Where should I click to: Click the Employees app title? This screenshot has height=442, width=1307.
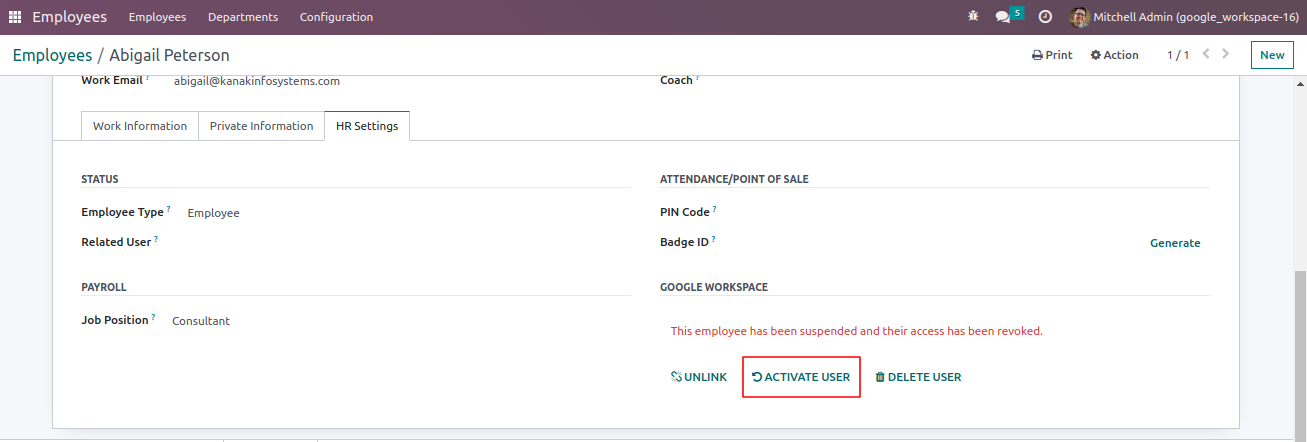[70, 17]
